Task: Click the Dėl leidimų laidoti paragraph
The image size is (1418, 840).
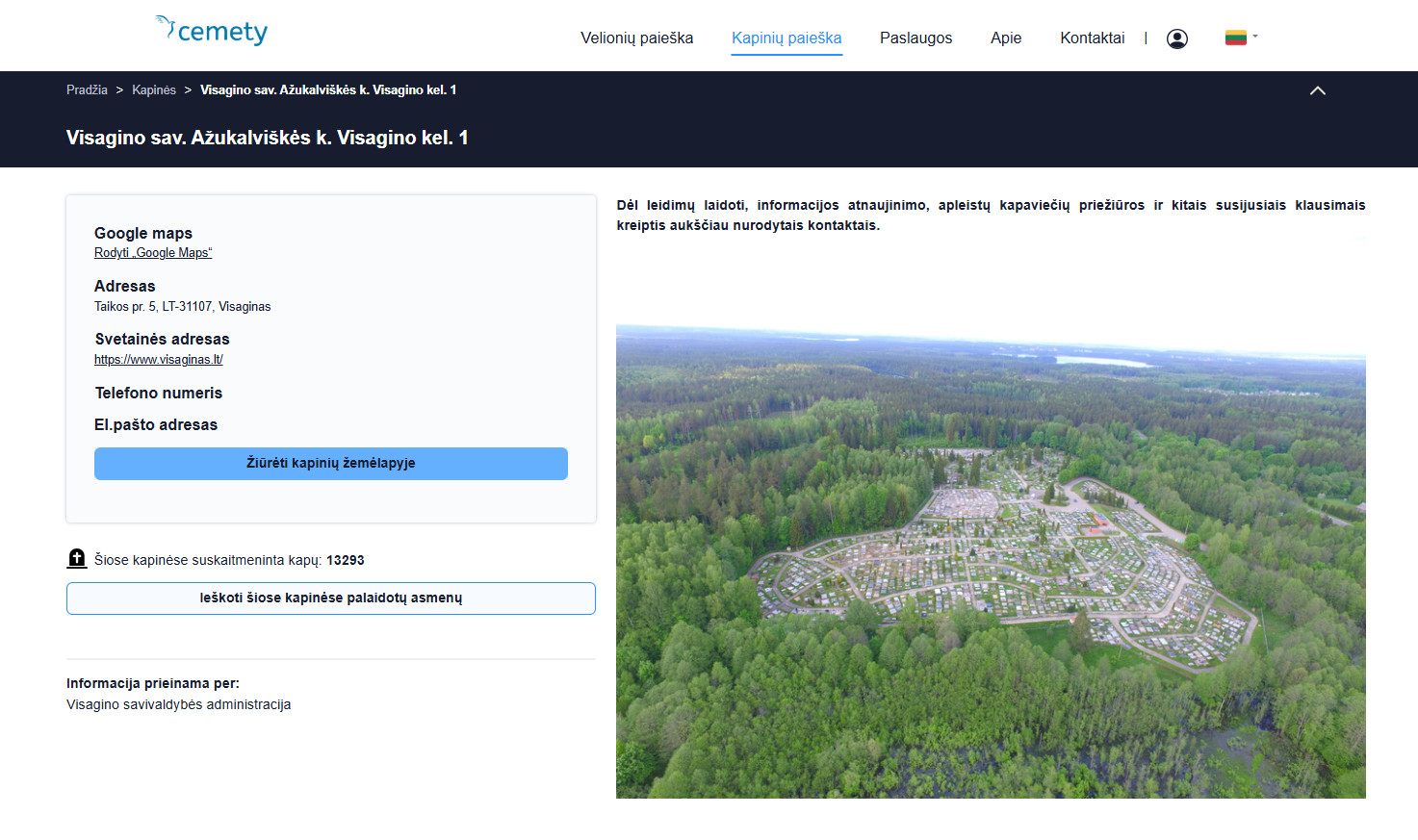Action: [991, 216]
